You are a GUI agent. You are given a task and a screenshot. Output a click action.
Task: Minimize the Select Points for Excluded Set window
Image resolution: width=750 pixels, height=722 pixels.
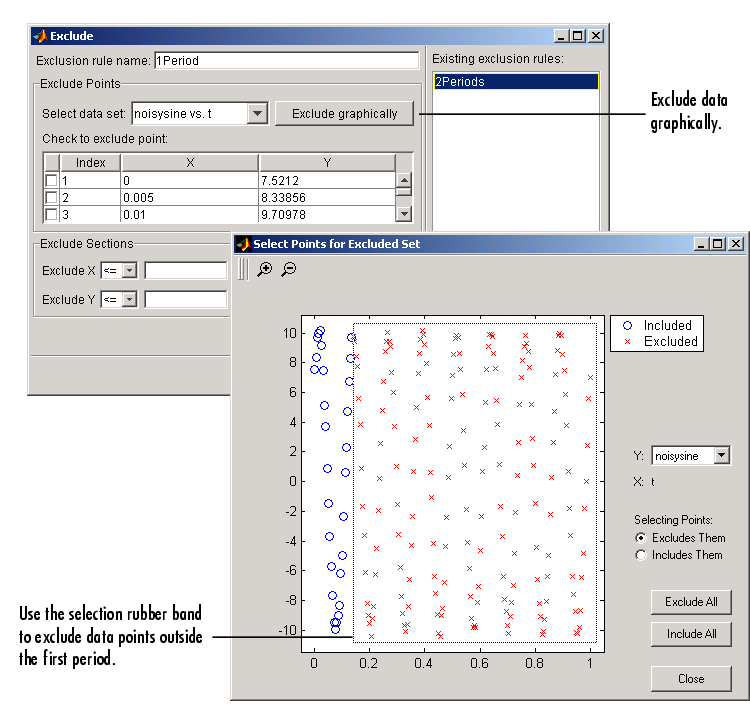tap(702, 244)
